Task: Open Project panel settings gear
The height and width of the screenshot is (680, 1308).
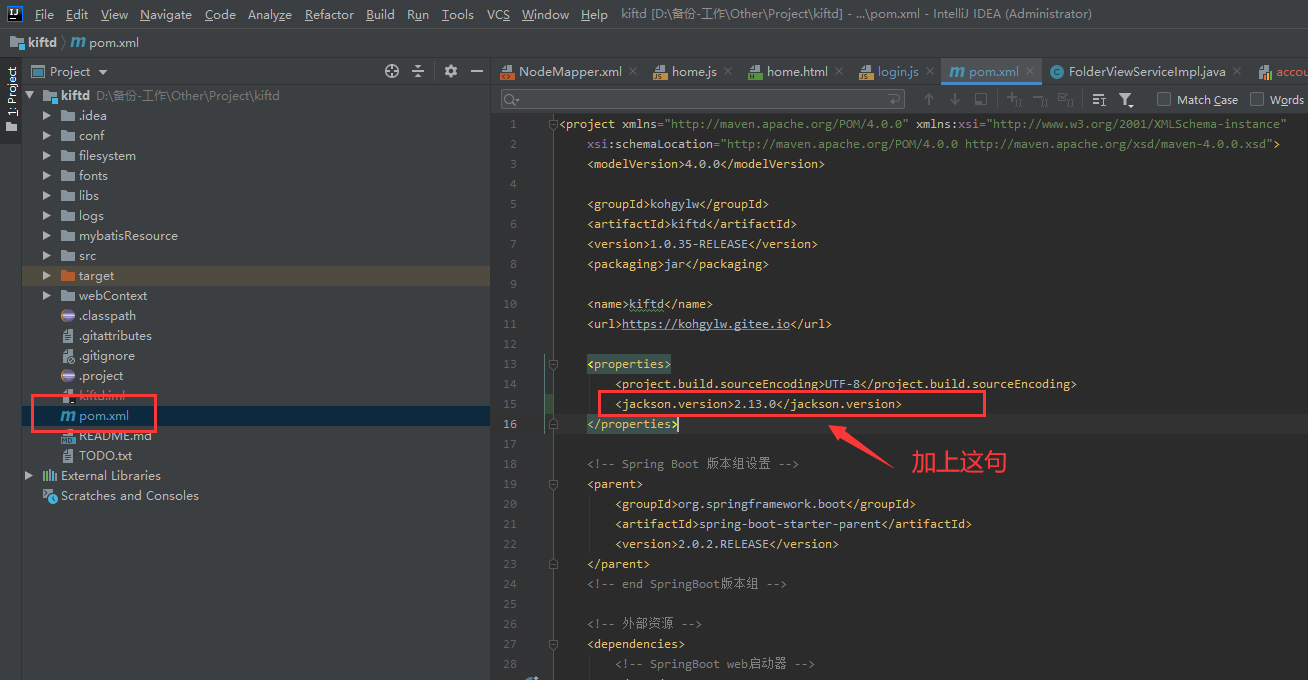Action: tap(451, 71)
